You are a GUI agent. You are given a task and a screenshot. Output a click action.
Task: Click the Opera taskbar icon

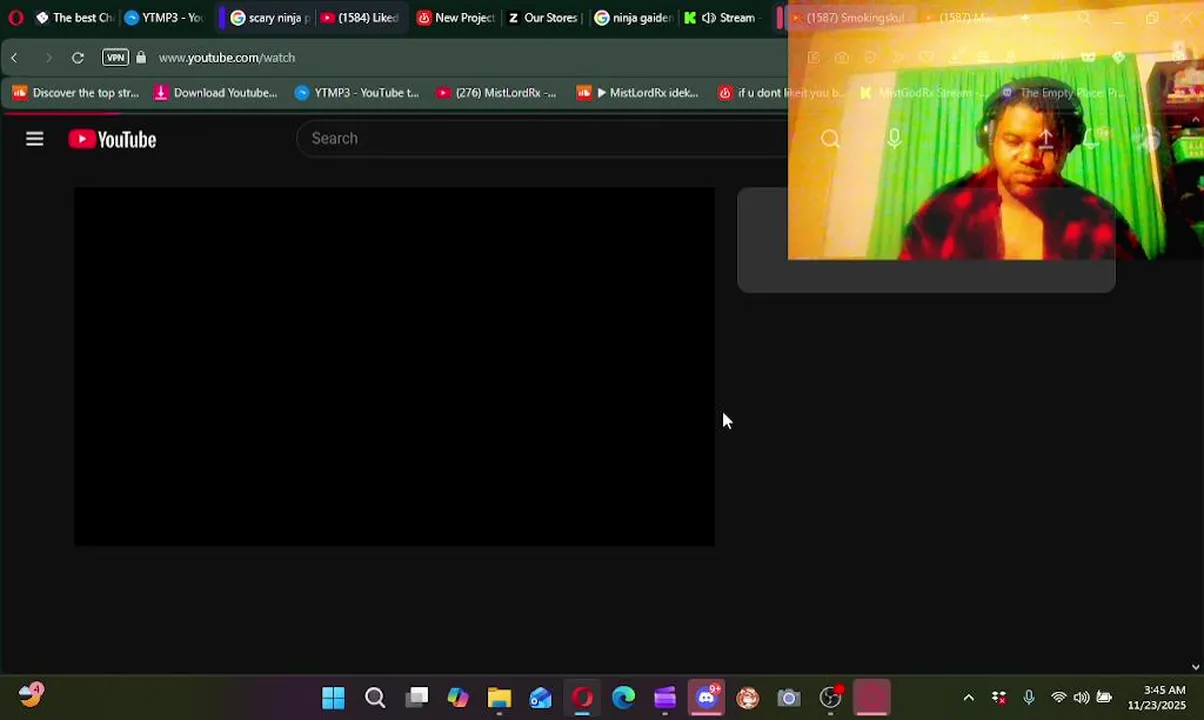click(582, 698)
